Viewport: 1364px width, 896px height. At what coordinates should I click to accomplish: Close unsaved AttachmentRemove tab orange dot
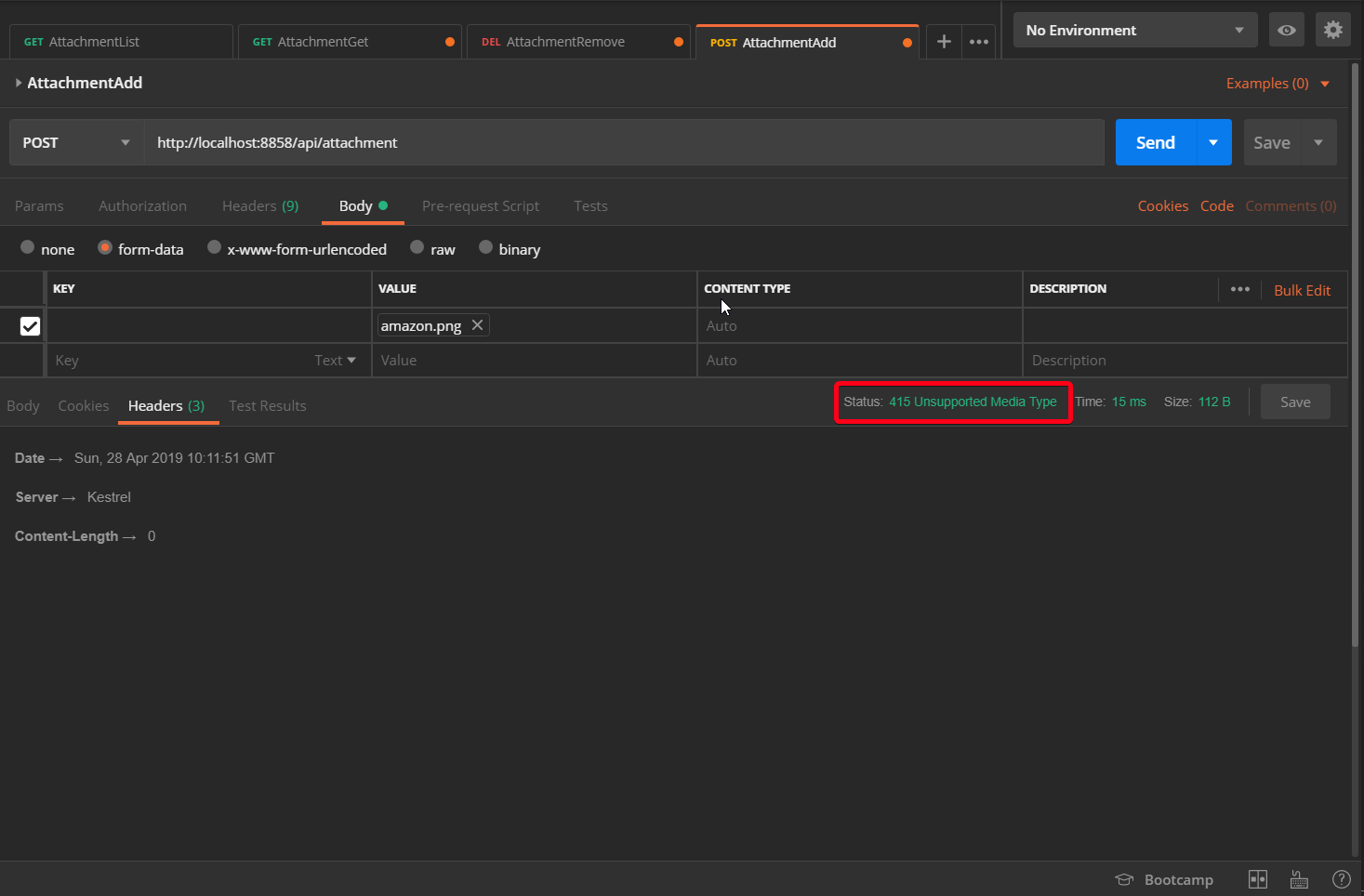pos(679,42)
